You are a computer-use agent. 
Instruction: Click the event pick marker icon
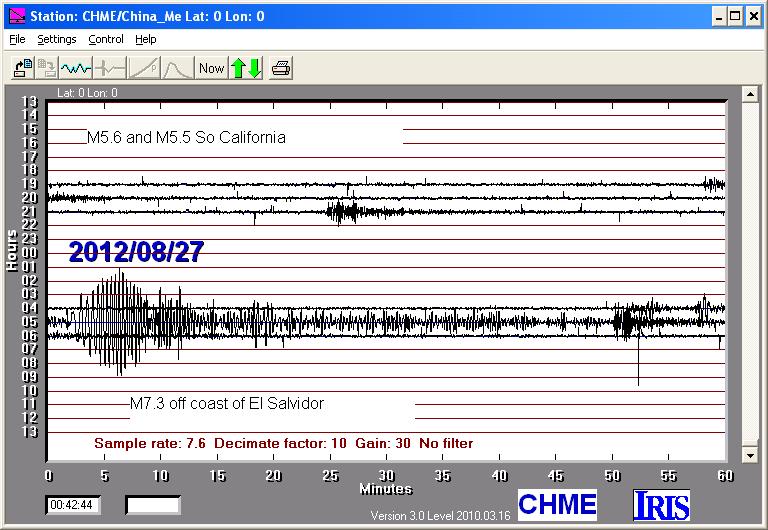tap(109, 68)
